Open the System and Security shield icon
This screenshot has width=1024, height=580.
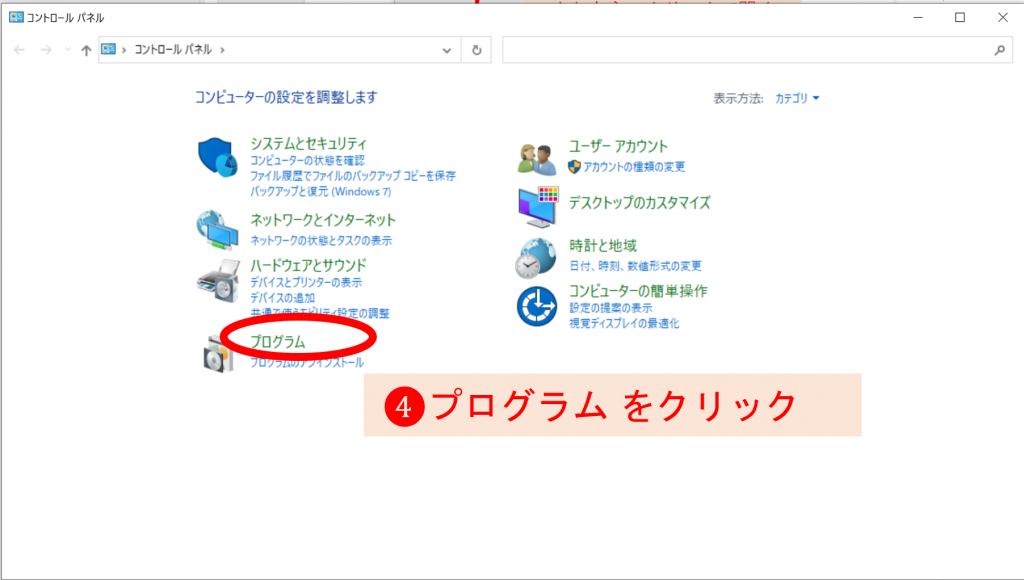coord(217,157)
